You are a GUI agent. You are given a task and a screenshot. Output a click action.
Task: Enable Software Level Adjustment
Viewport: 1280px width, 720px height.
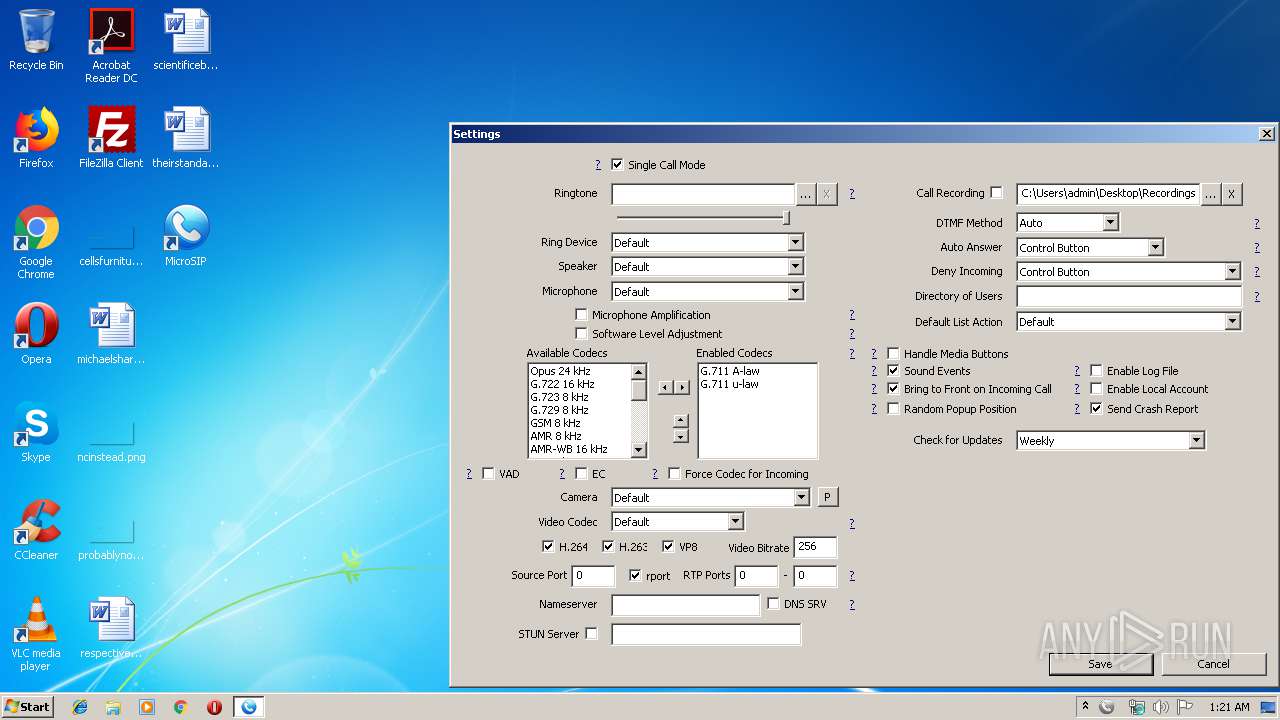coord(581,333)
